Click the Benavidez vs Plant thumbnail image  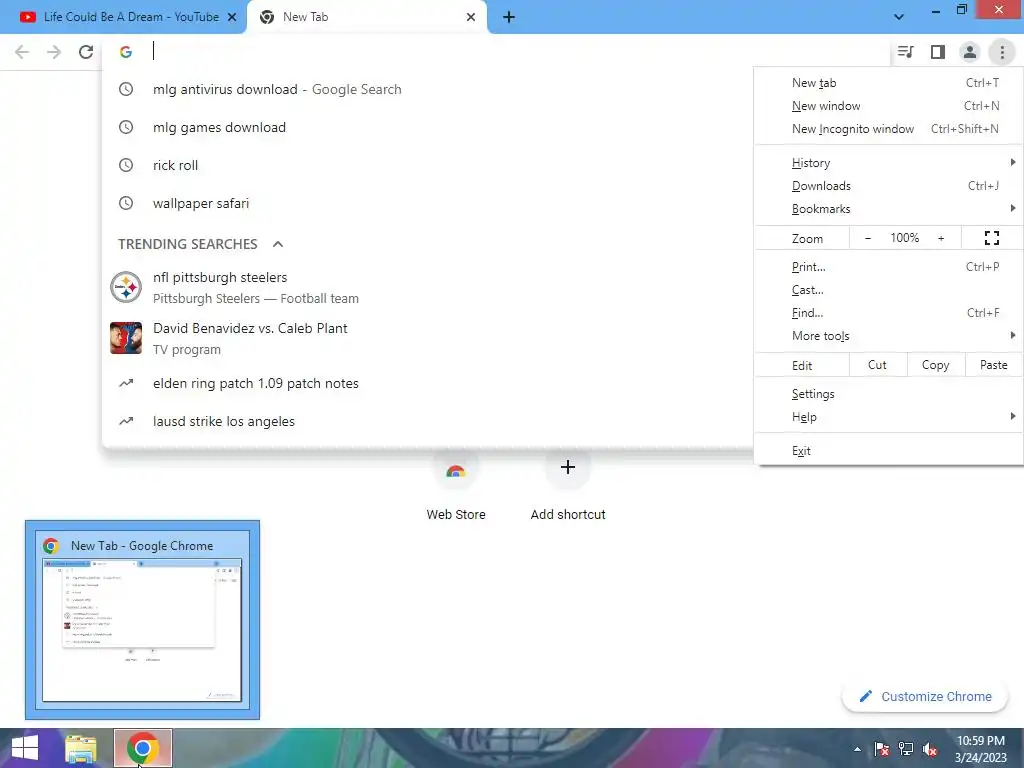[x=126, y=338]
